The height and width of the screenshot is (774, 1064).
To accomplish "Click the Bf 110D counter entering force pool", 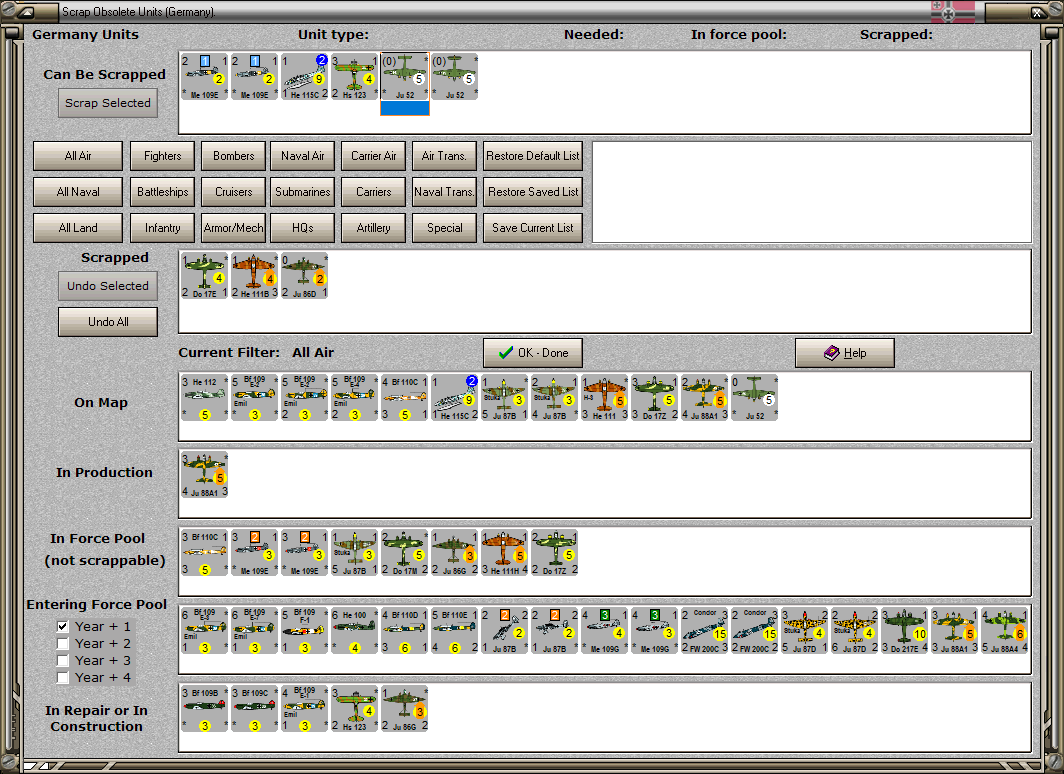I will point(405,631).
